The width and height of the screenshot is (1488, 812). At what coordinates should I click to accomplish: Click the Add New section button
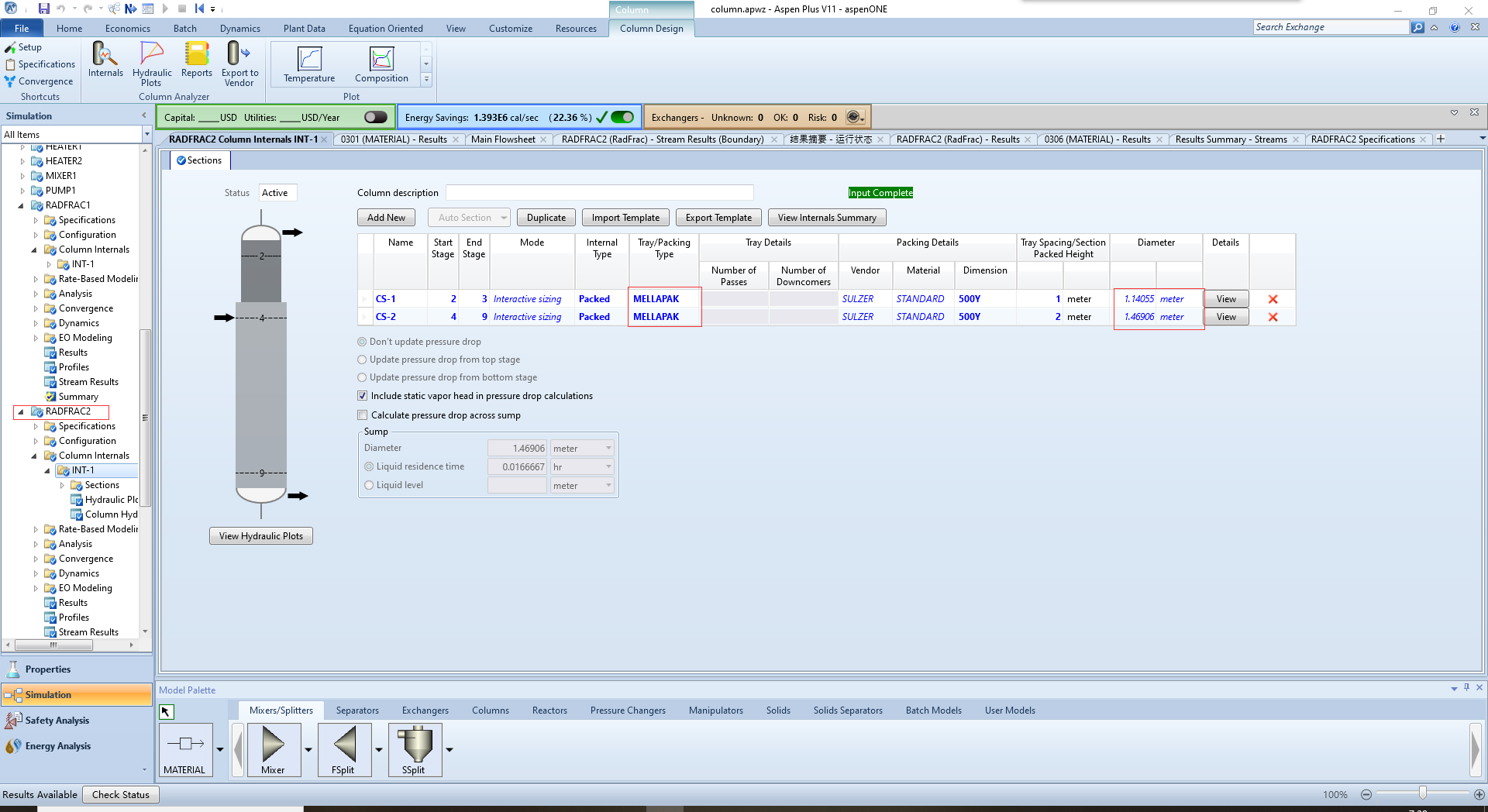click(386, 218)
